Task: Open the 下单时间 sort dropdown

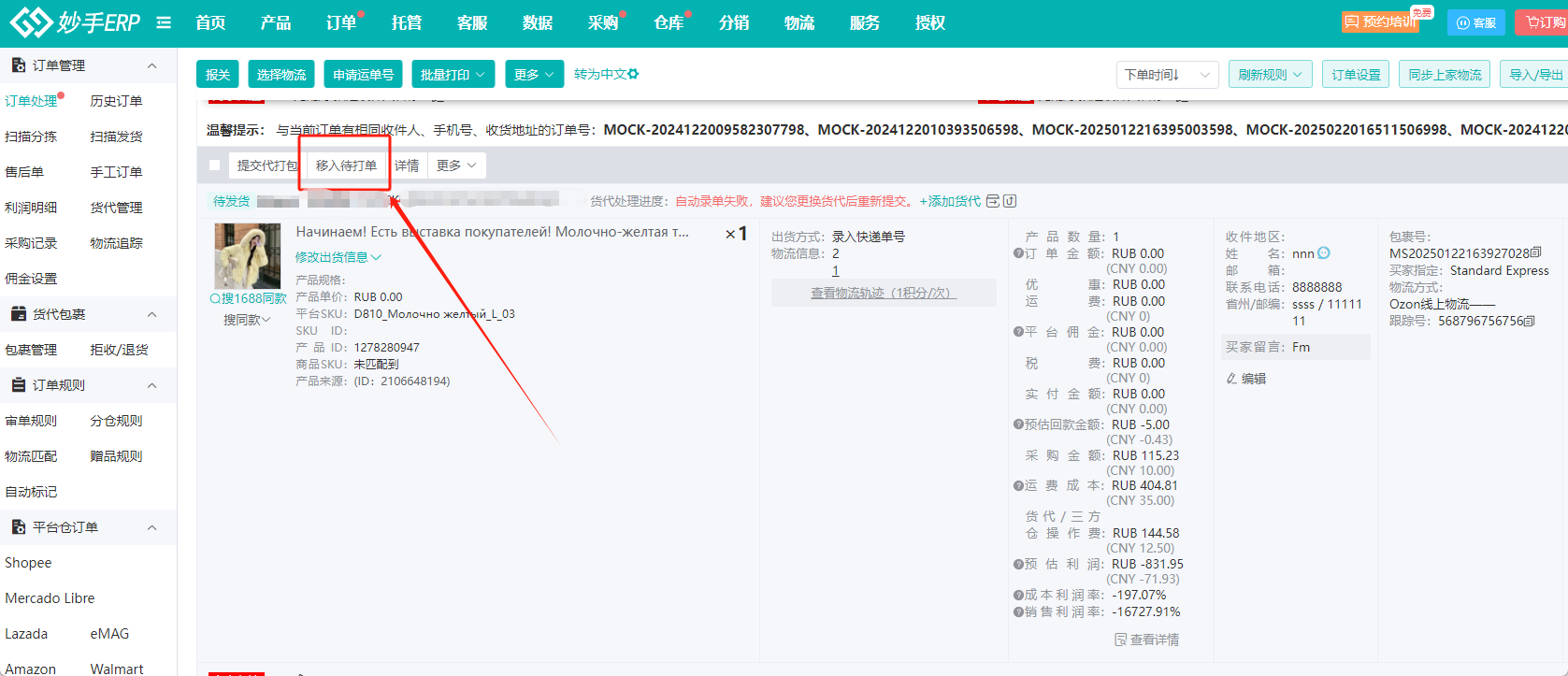Action: [1167, 75]
